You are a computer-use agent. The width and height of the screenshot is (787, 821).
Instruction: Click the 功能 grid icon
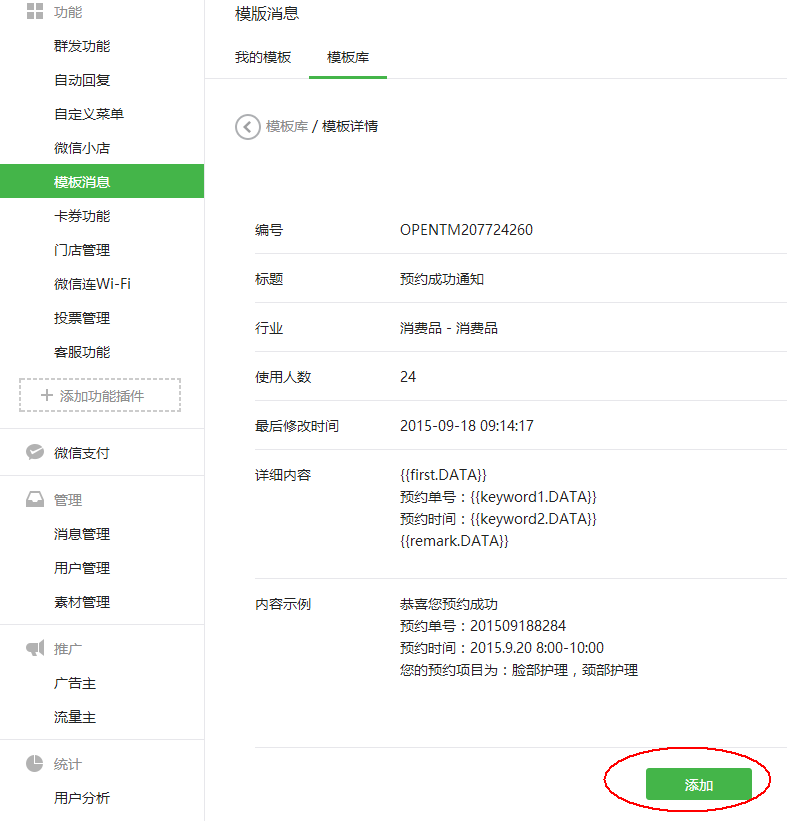click(35, 12)
